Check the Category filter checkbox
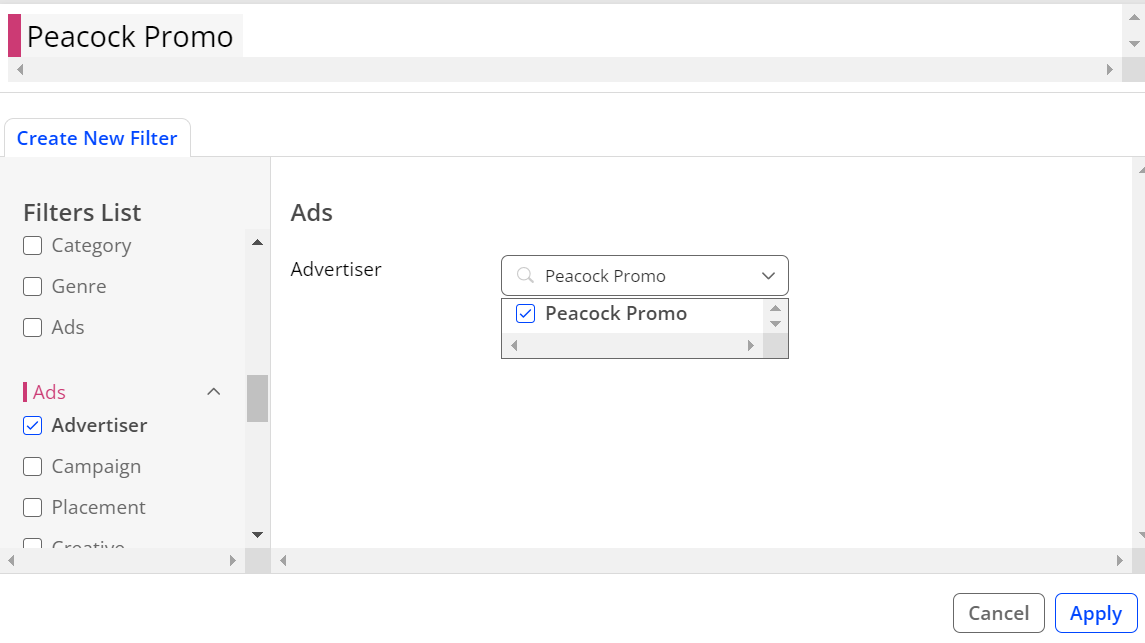Image resolution: width=1145 pixels, height=643 pixels. pyautogui.click(x=32, y=245)
